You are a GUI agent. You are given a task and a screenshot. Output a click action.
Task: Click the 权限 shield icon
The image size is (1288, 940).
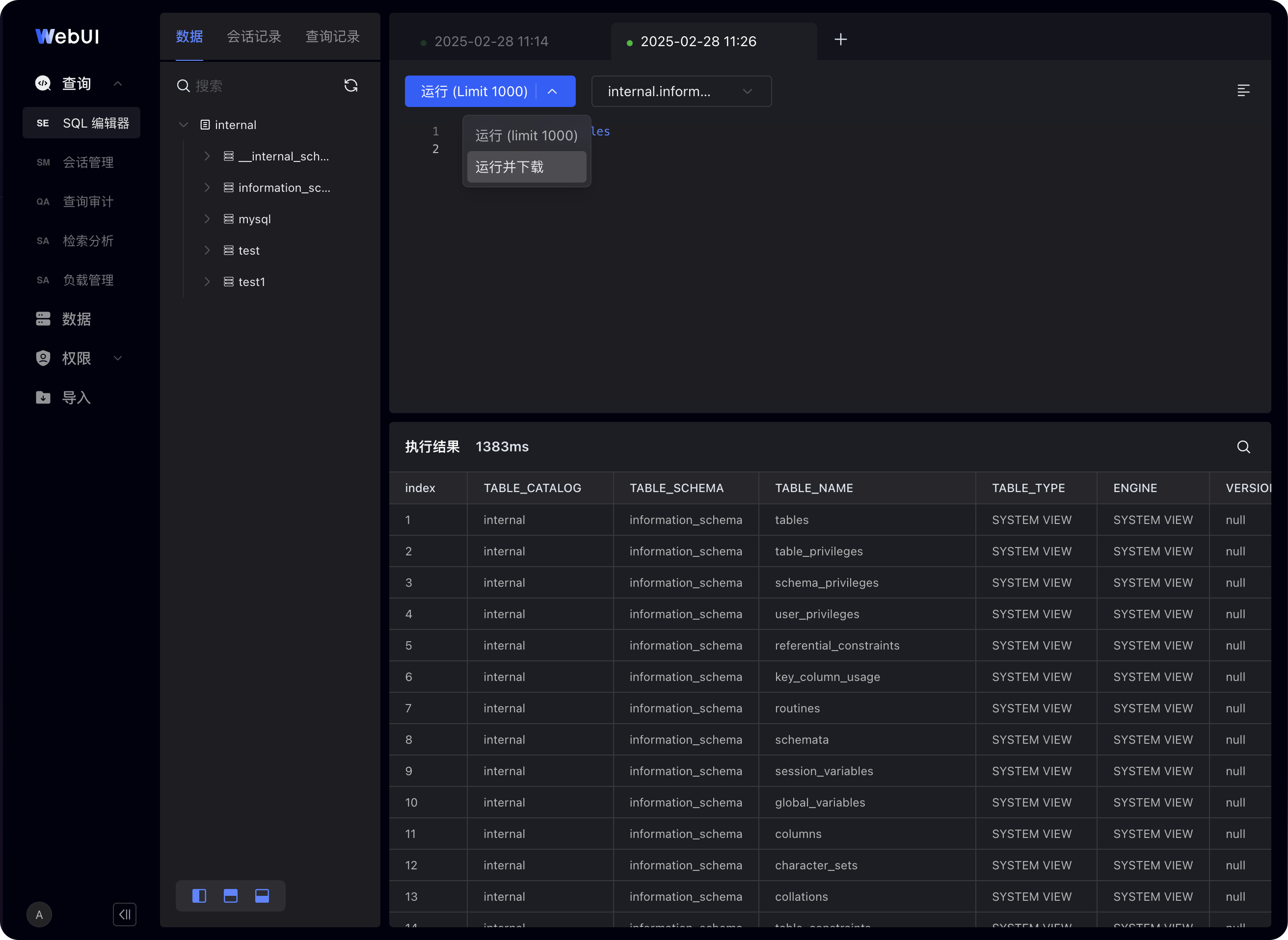pyautogui.click(x=43, y=358)
